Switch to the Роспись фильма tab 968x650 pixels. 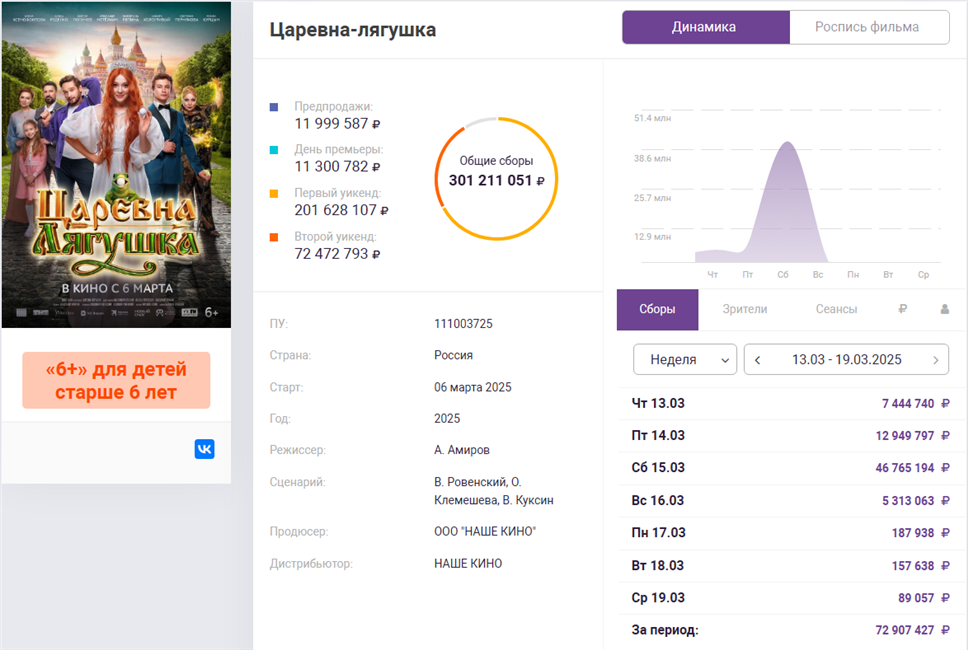869,27
